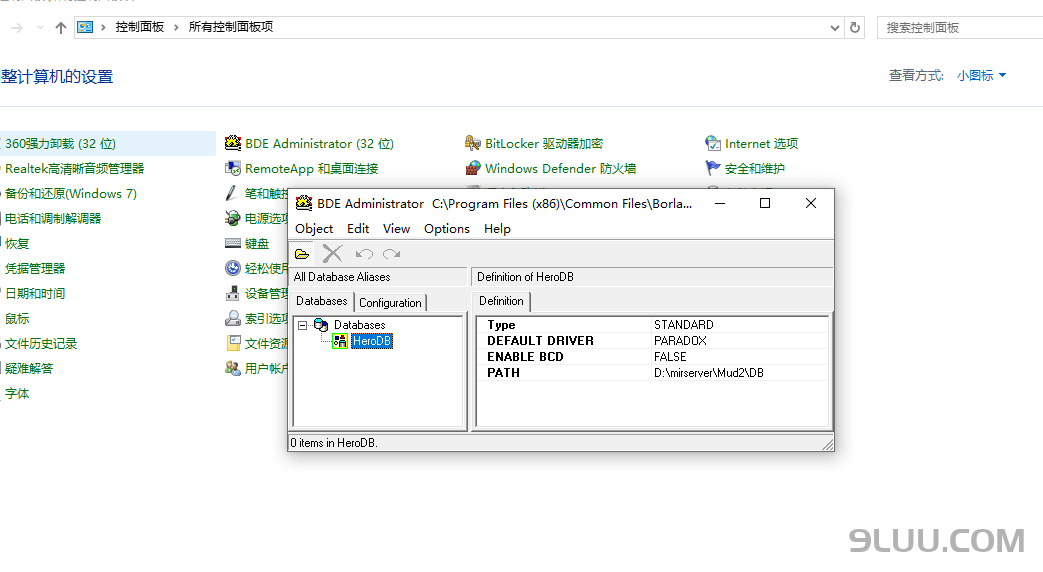The image size is (1043, 572).
Task: Select the HeroDB tree item
Action: point(372,341)
